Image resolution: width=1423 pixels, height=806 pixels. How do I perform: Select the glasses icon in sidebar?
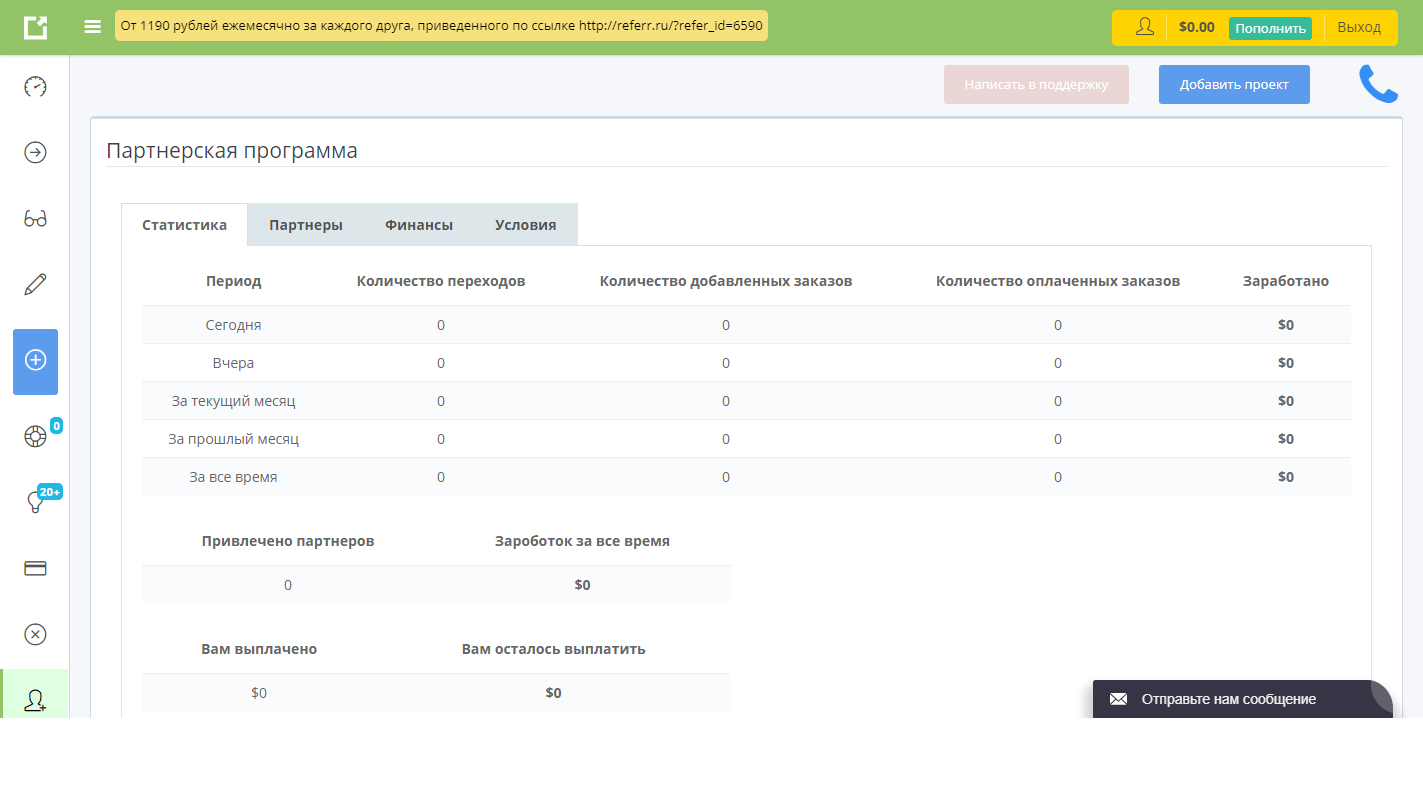35,218
